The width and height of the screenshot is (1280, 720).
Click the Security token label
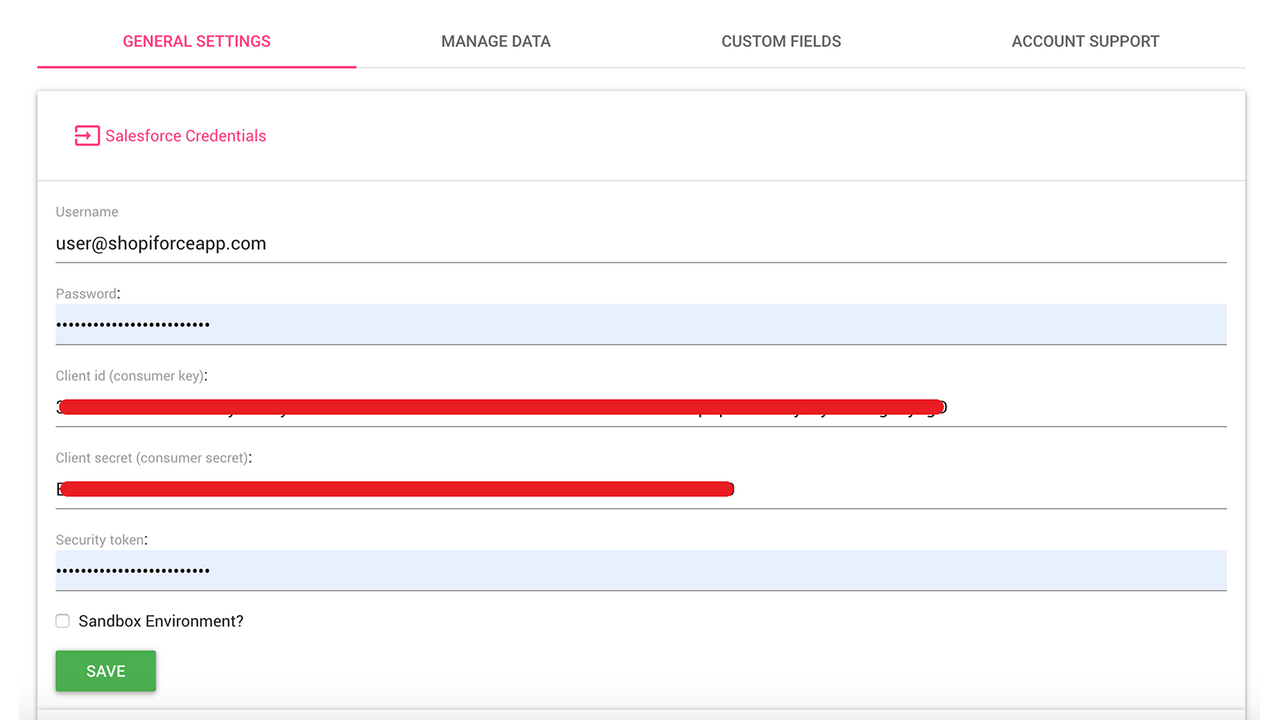click(x=99, y=539)
